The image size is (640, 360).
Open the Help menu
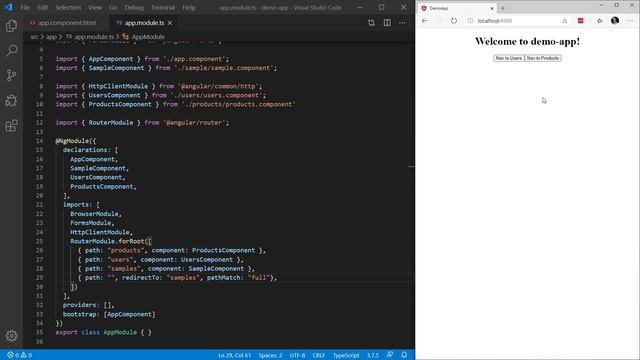coord(189,7)
